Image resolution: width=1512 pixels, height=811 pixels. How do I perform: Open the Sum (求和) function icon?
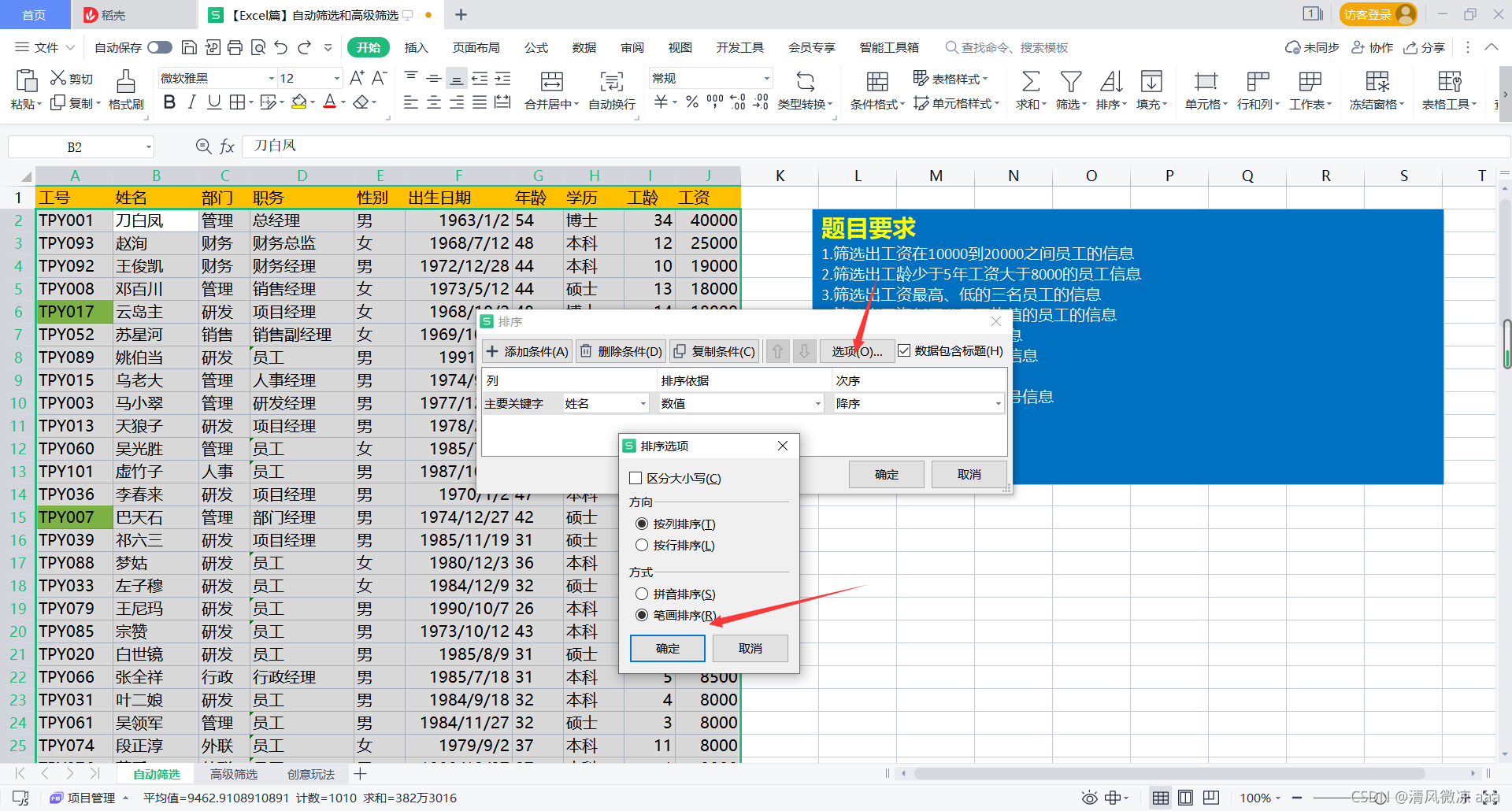tap(1030, 81)
